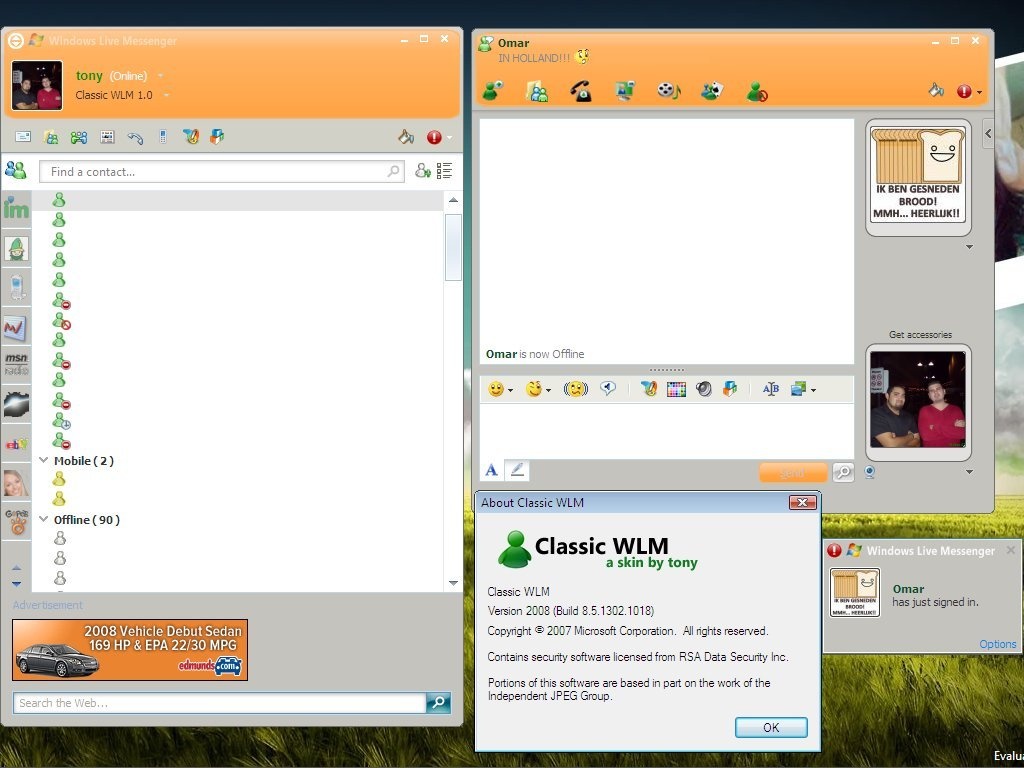The height and width of the screenshot is (768, 1024).
Task: Click the edmunds.com vehicle ad banner
Action: click(x=130, y=650)
